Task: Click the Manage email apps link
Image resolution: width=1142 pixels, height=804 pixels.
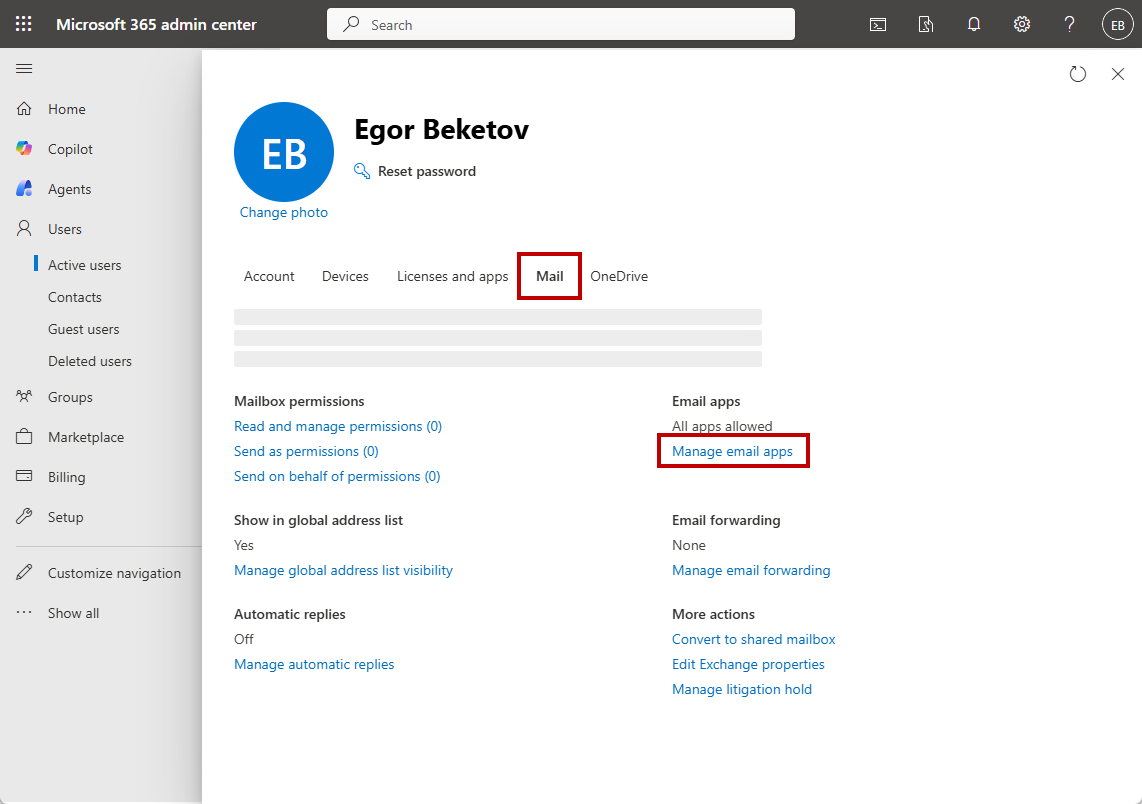Action: pyautogui.click(x=732, y=452)
